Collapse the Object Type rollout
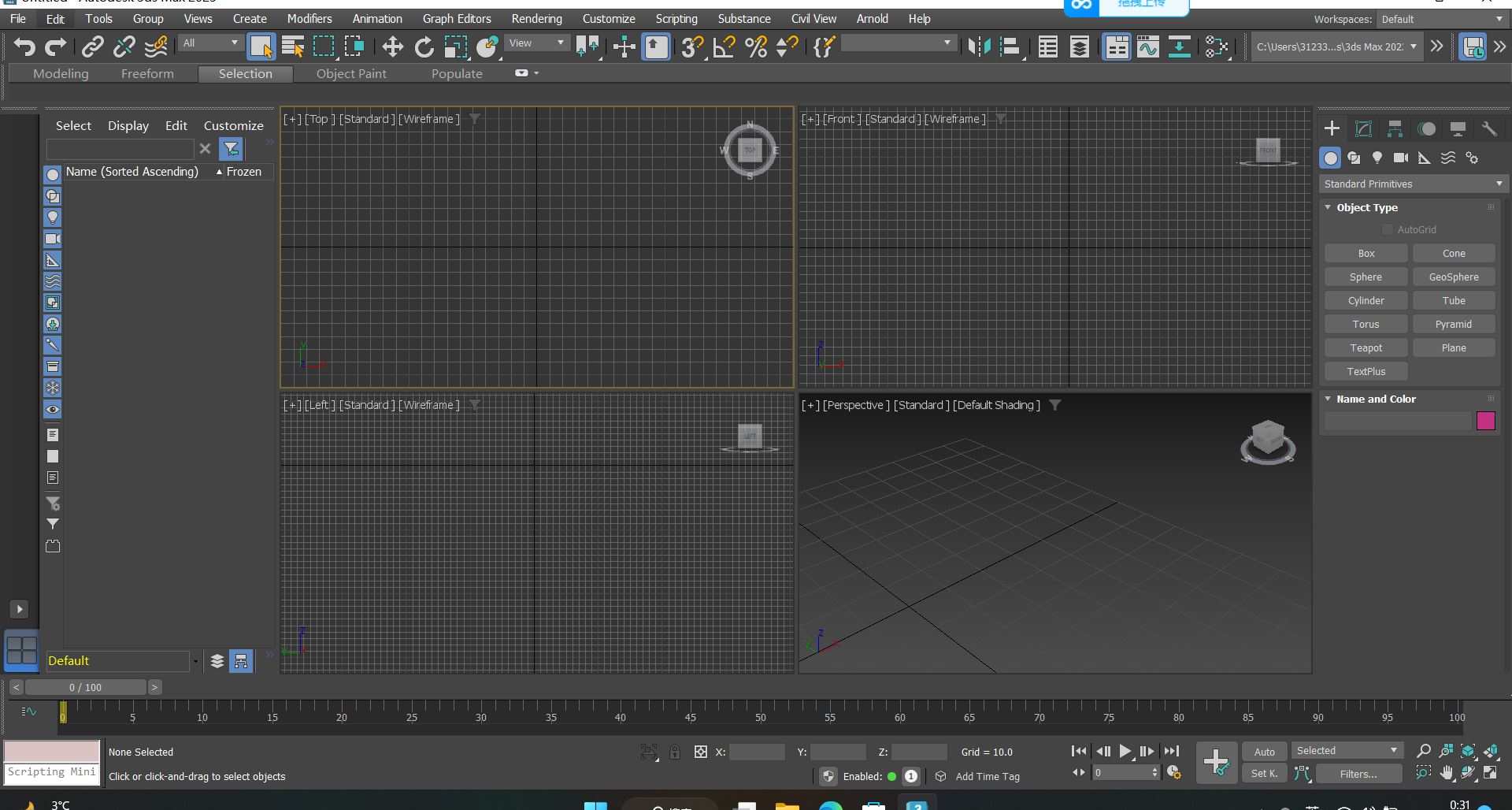Image resolution: width=1512 pixels, height=810 pixels. click(1329, 207)
